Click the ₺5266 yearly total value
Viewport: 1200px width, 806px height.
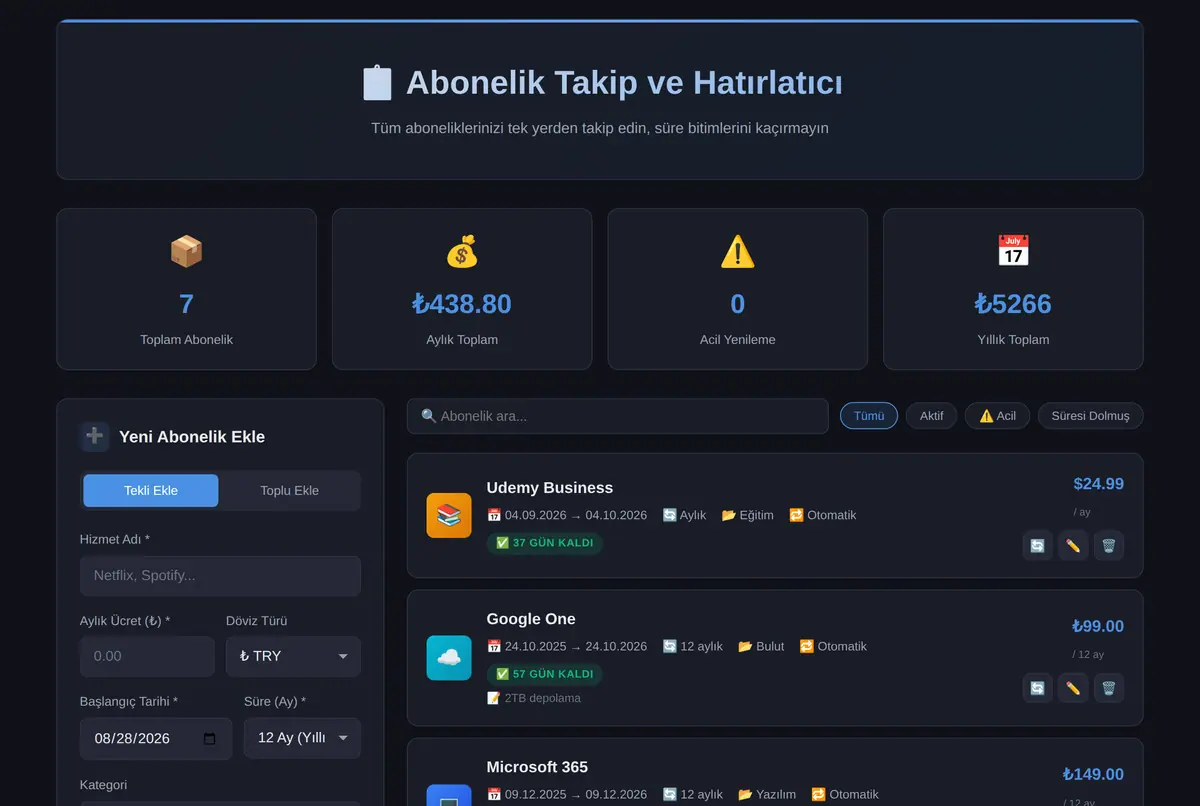tap(1013, 304)
